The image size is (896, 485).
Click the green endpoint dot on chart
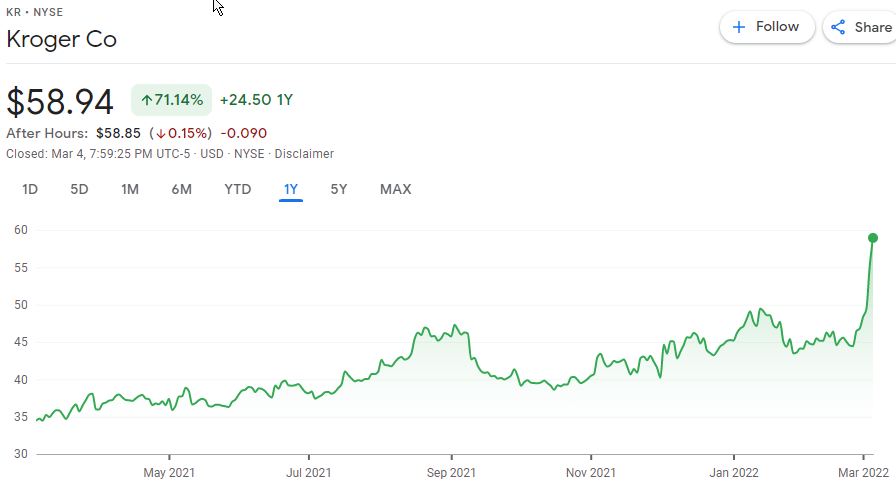click(x=873, y=238)
